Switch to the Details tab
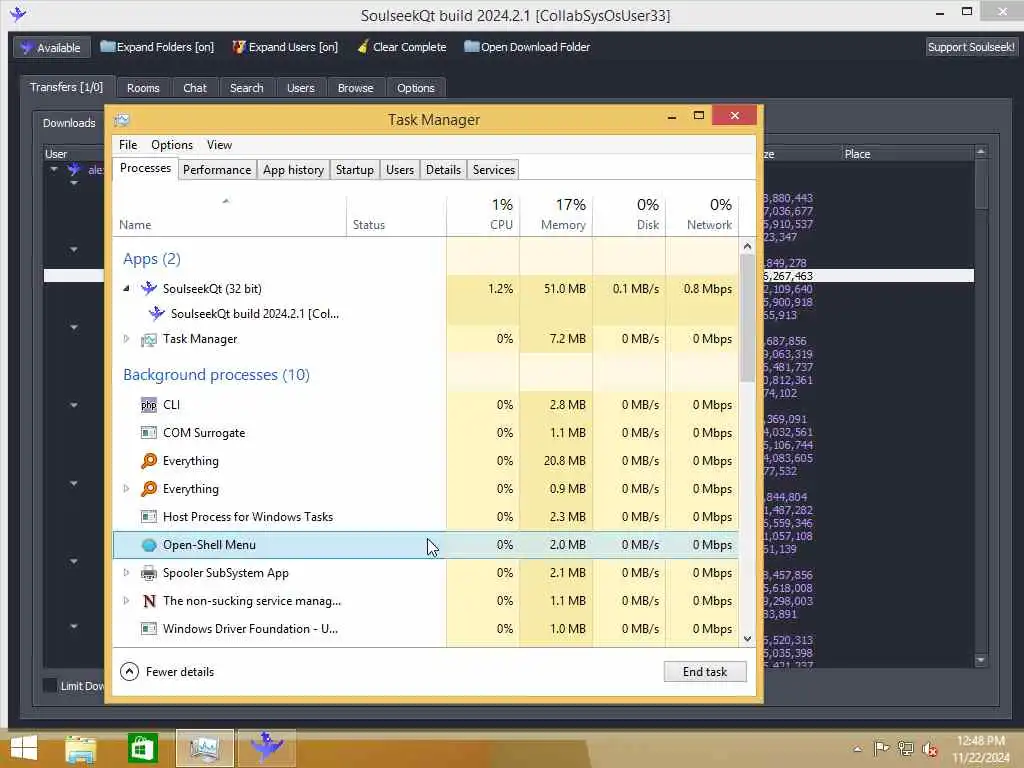This screenshot has width=1024, height=768. tap(443, 170)
